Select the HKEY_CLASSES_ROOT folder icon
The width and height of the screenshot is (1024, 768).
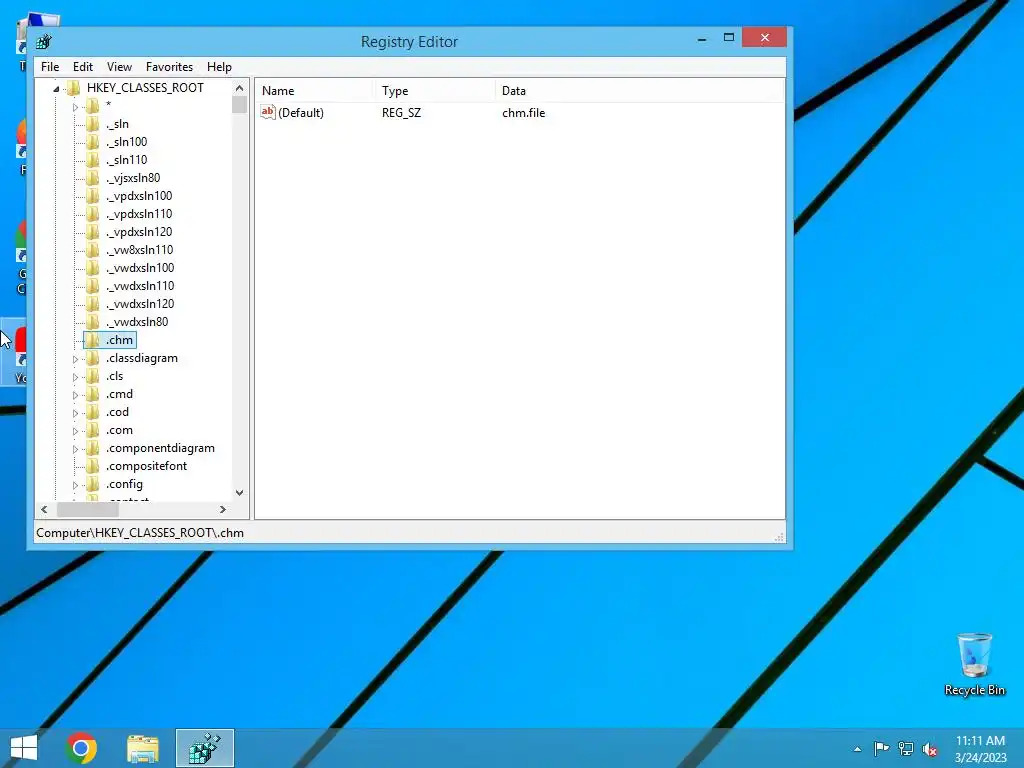pyautogui.click(x=74, y=88)
